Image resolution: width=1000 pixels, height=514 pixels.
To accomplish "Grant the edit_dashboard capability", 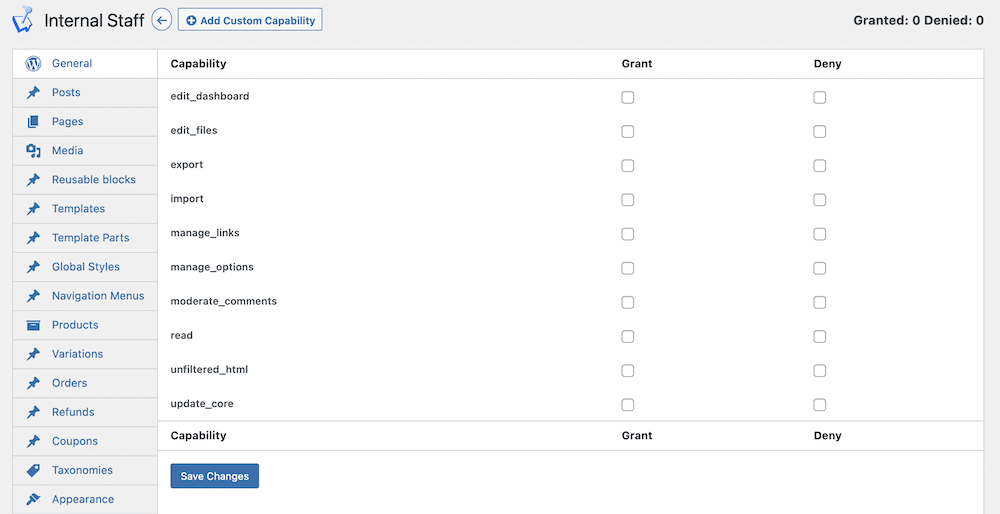I will pyautogui.click(x=628, y=98).
